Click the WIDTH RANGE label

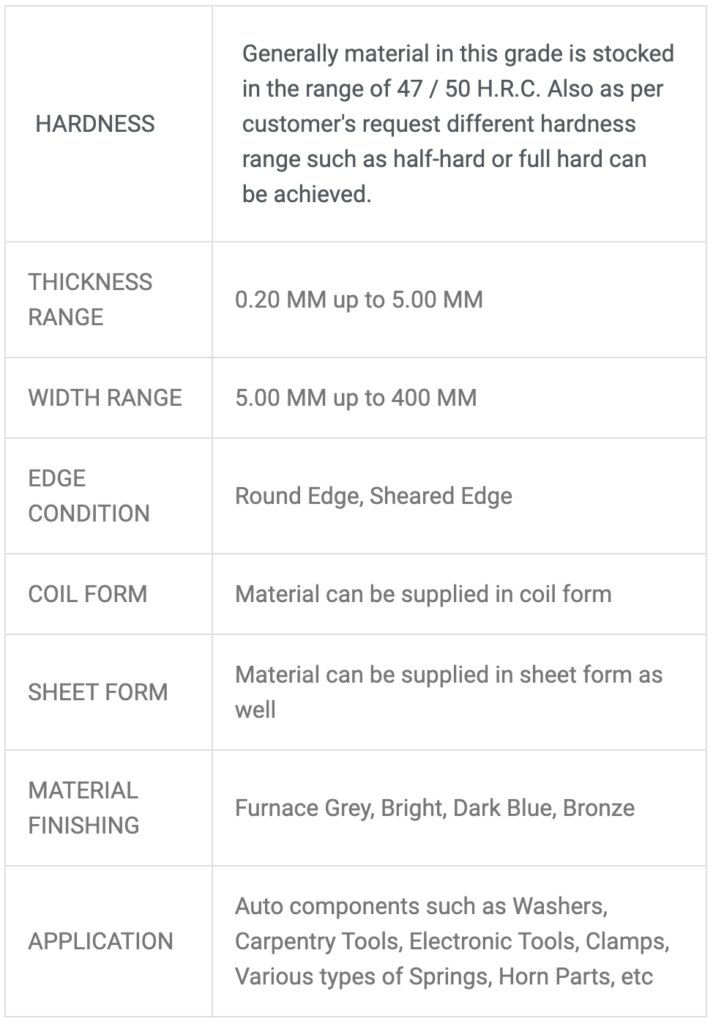[105, 398]
